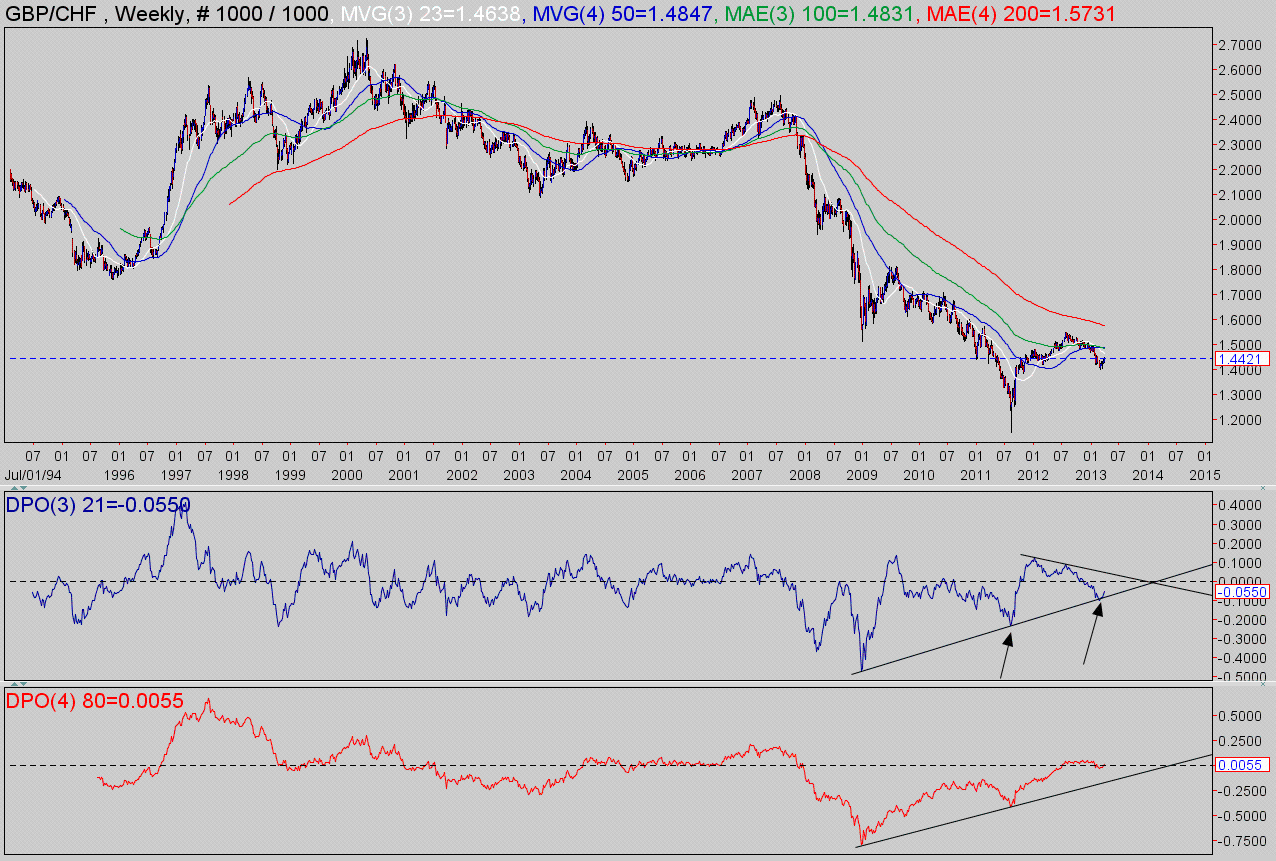Close the DPO(4) indicator pane with its x icon
Screen dimensions: 1276x861
click(x=1263, y=684)
